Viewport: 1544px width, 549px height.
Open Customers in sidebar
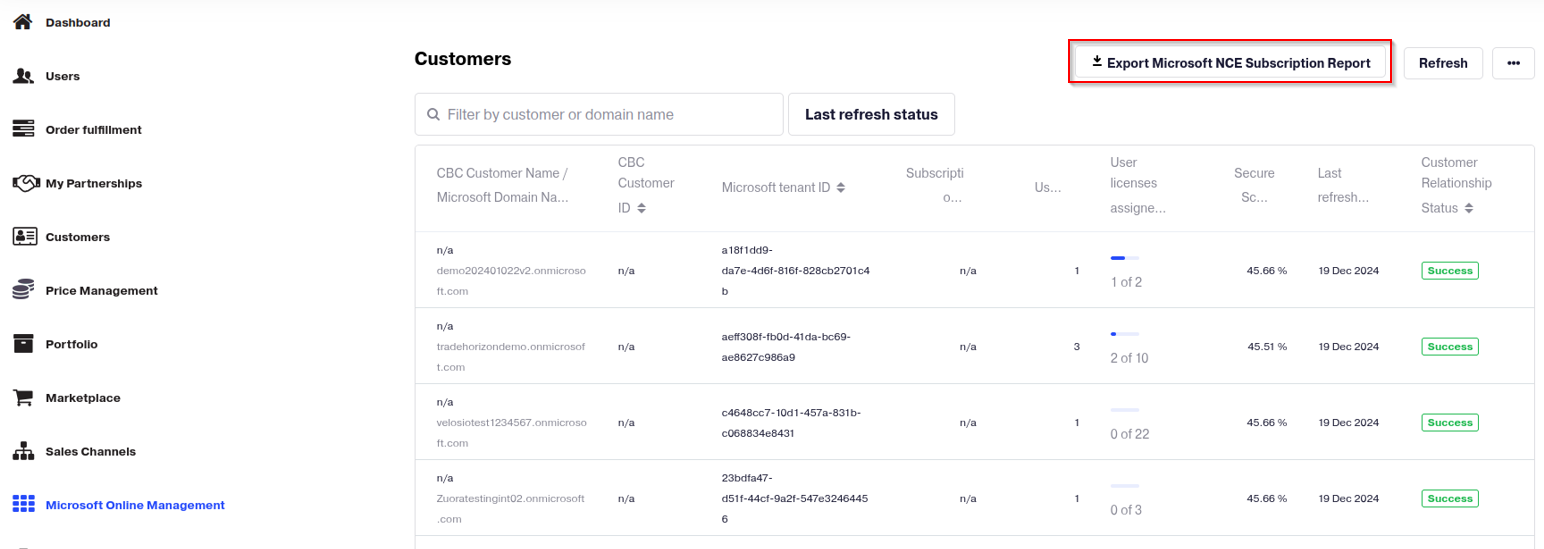(78, 237)
